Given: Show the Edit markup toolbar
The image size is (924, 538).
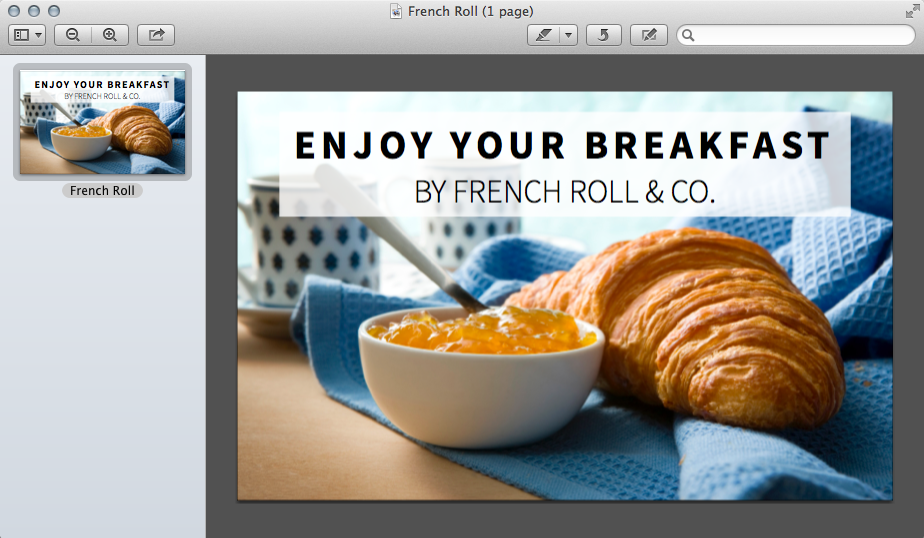Looking at the screenshot, I should (x=649, y=35).
